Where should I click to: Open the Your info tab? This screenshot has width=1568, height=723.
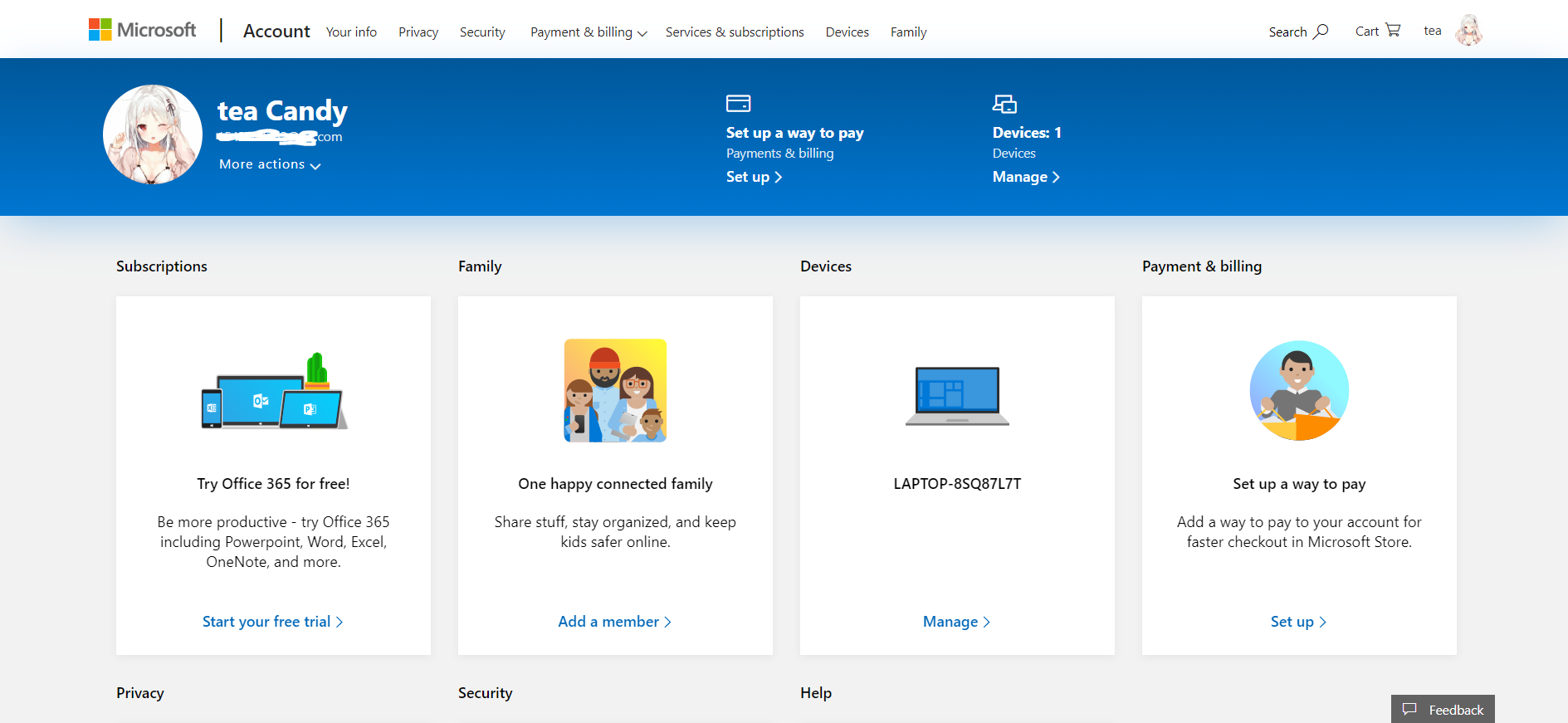point(351,32)
